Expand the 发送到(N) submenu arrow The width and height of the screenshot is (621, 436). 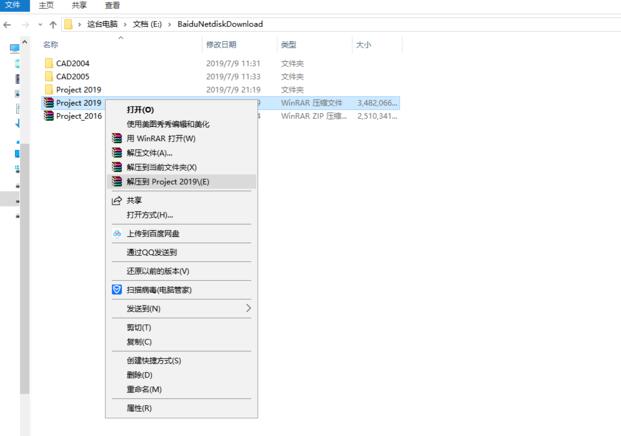click(x=248, y=308)
